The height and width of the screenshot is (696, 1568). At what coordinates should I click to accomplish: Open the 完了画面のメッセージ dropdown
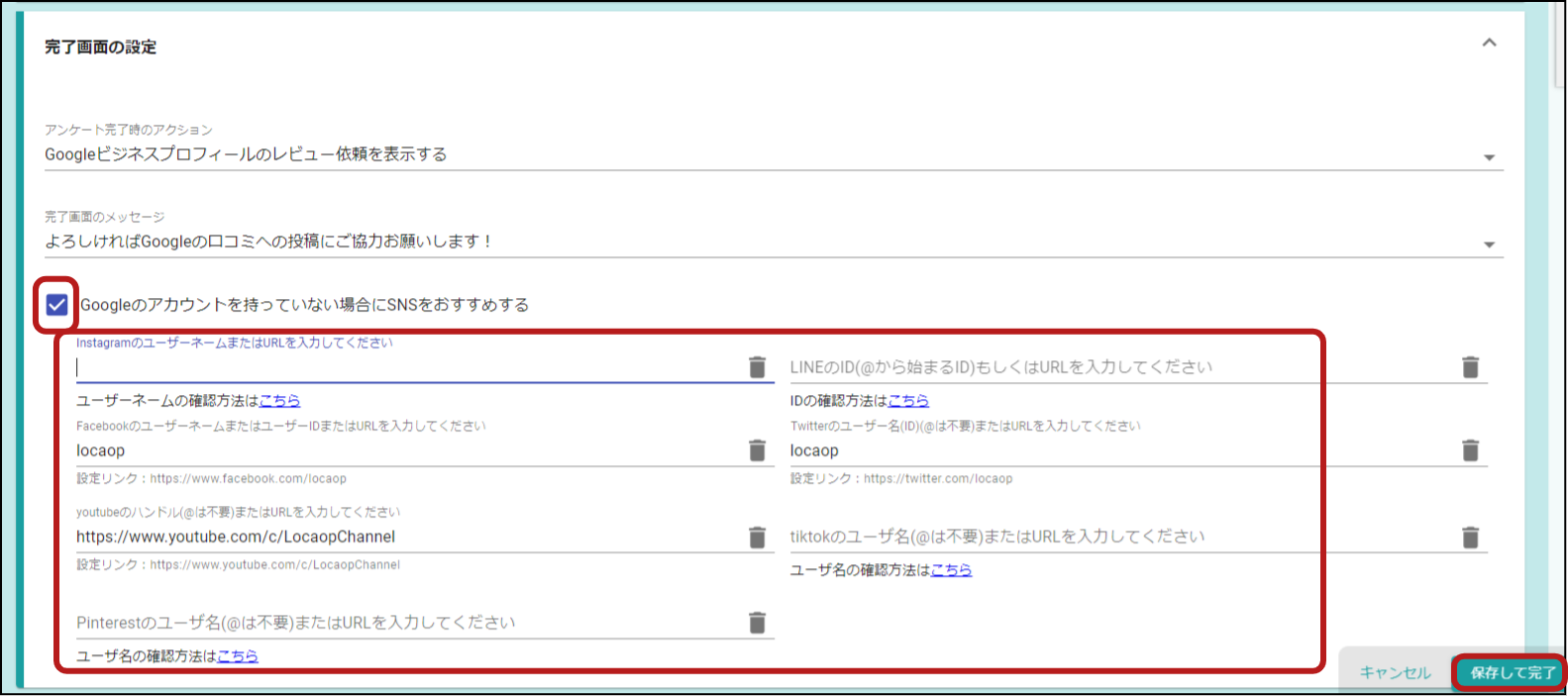tap(774, 242)
